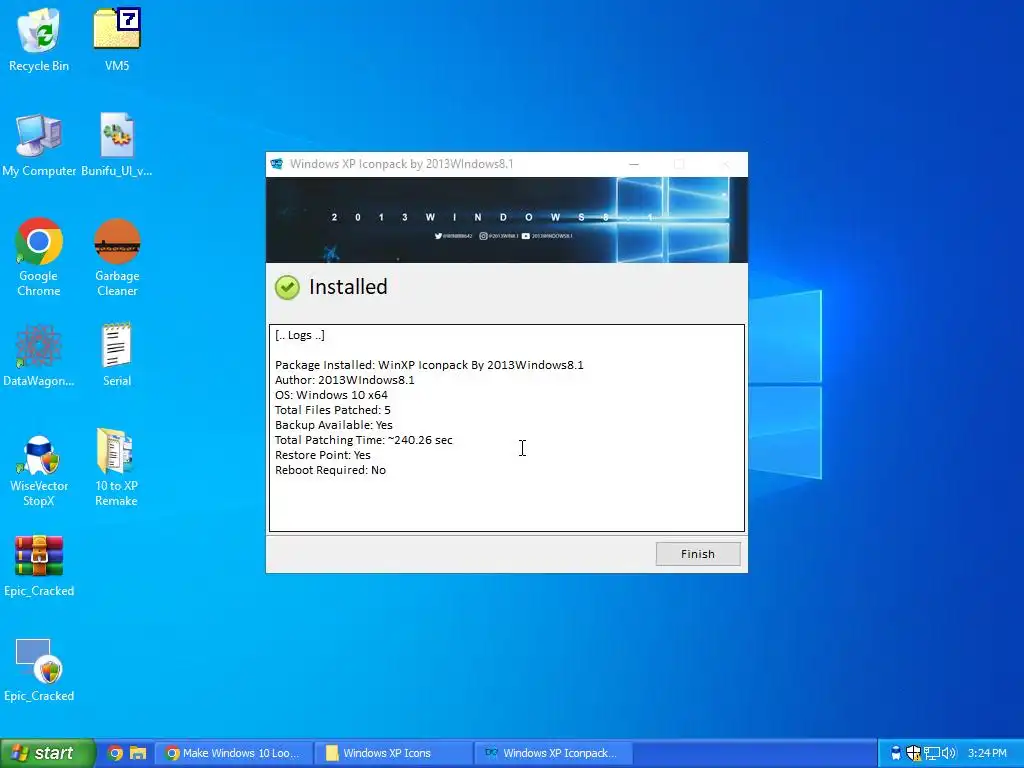Viewport: 1024px width, 768px height.
Task: Click the 'Reboot Required: No' log line
Action: pos(330,470)
